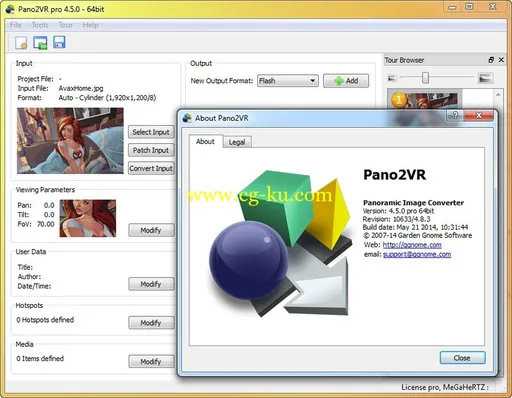Switch to the Legal tab
This screenshot has height=398, width=512.
coord(237,142)
